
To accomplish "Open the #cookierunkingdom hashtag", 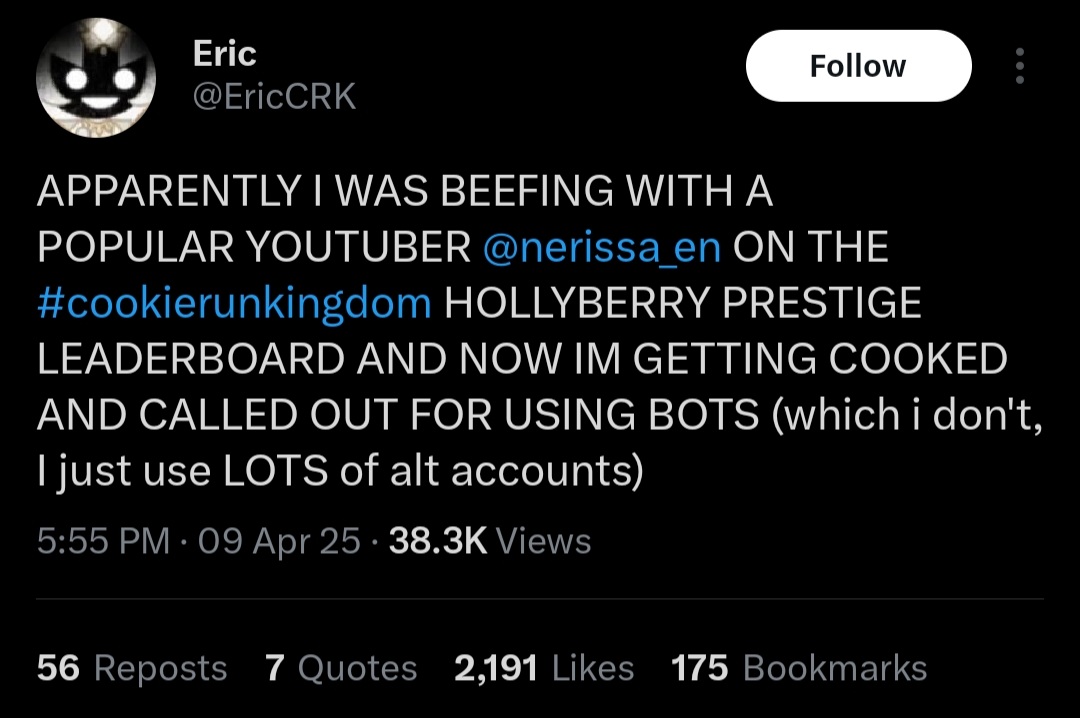I will pos(234,303).
